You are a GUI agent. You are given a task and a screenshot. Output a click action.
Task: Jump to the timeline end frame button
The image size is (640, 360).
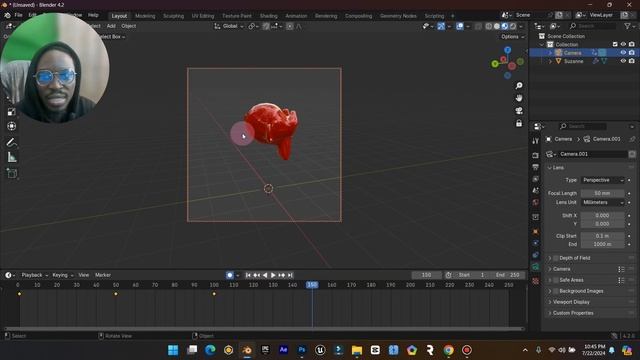(290, 275)
